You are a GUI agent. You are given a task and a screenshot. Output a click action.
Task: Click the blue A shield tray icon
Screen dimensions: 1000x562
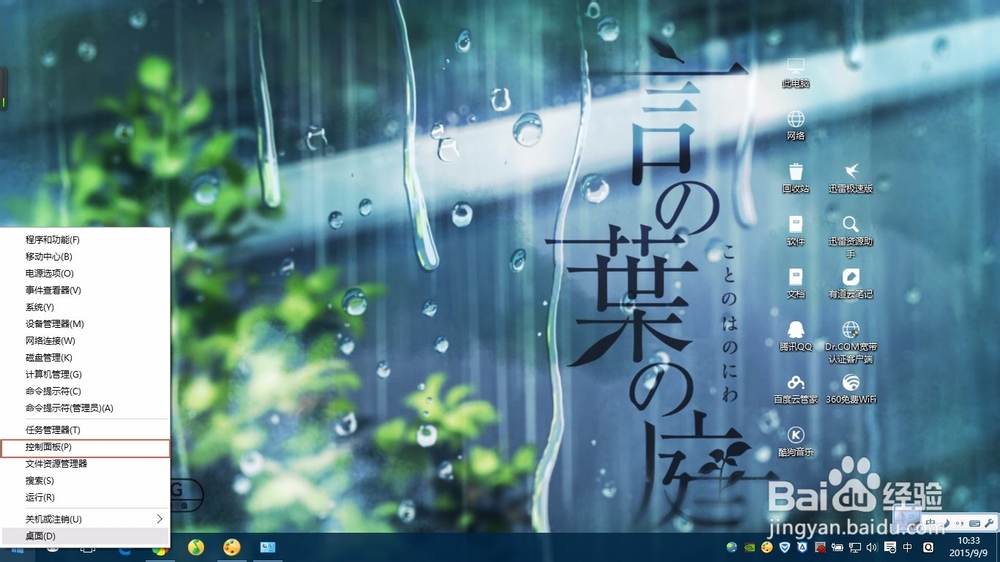pyautogui.click(x=802, y=547)
